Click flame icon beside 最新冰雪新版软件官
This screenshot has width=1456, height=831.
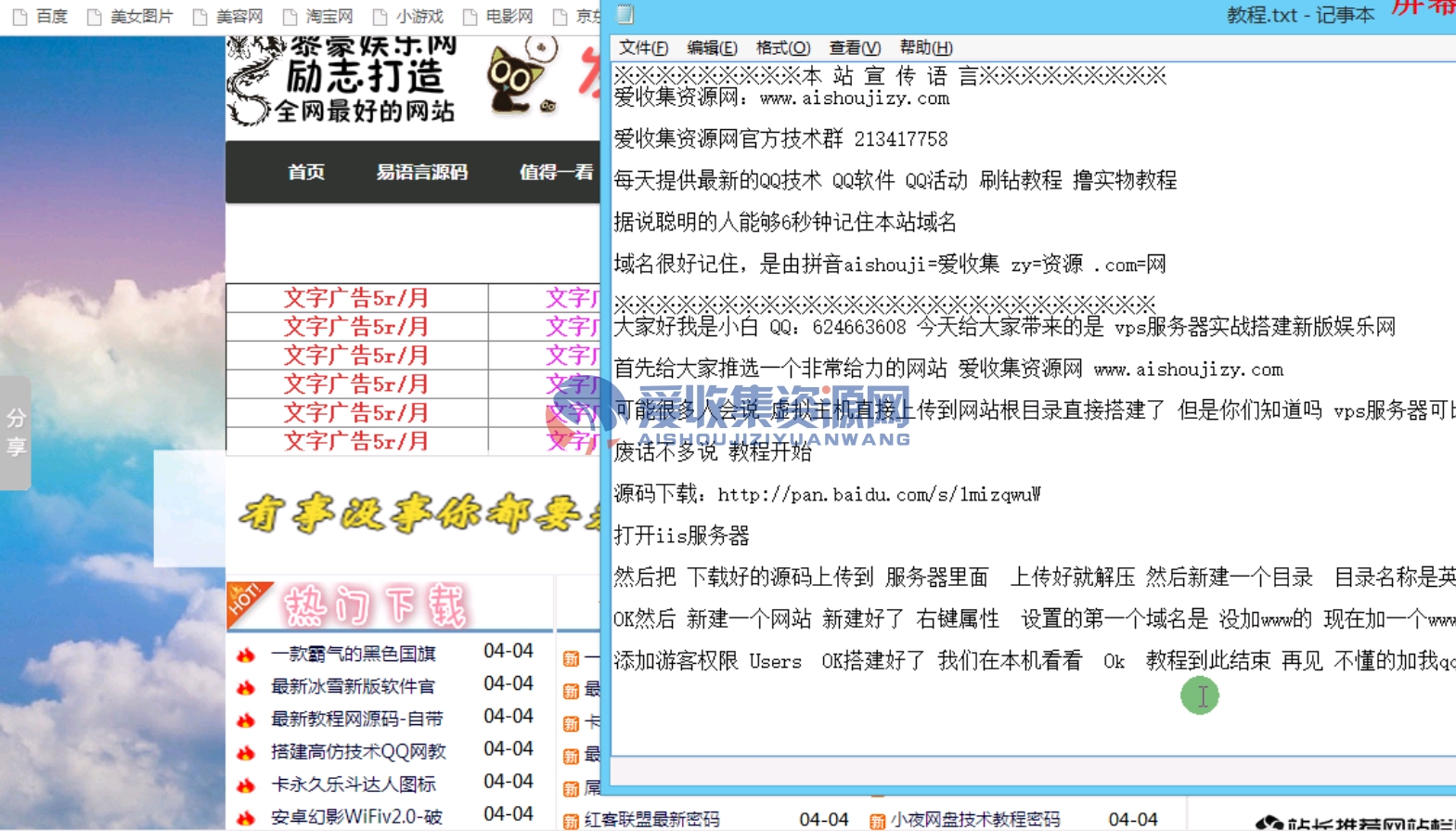tap(246, 688)
